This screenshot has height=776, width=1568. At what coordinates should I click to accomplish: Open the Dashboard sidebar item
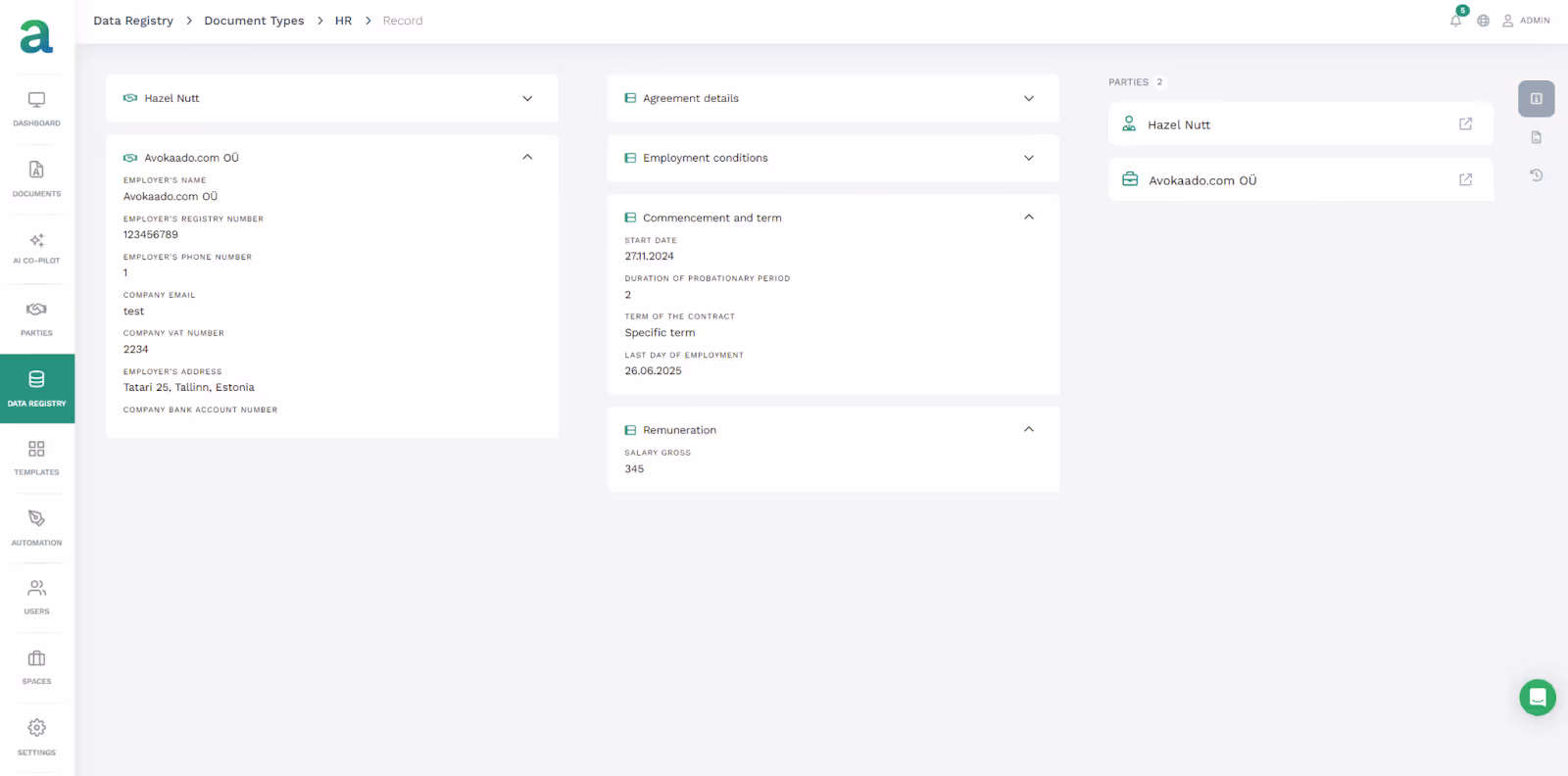tap(36, 109)
